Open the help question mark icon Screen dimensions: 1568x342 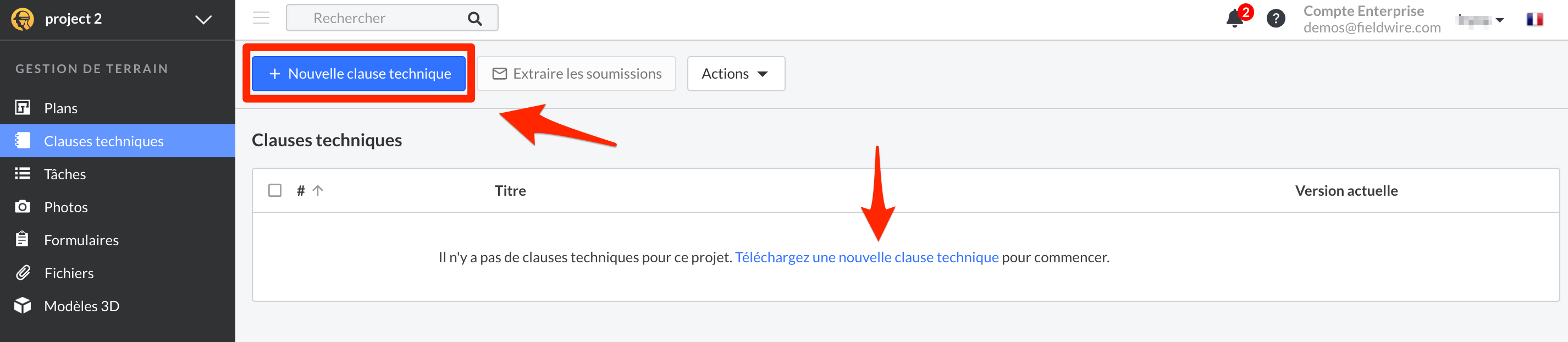[1275, 18]
